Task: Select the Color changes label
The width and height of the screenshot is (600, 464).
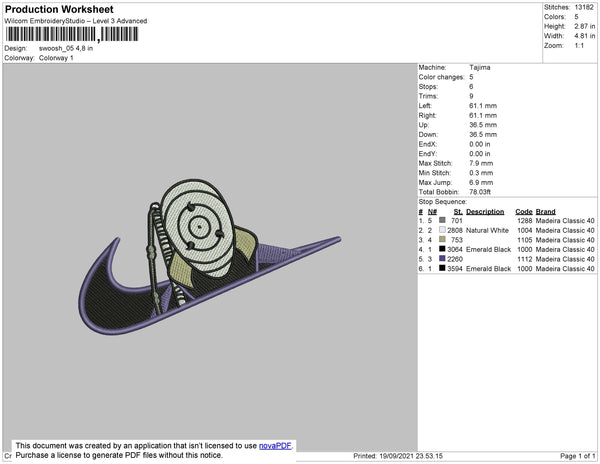Action: 441,77
